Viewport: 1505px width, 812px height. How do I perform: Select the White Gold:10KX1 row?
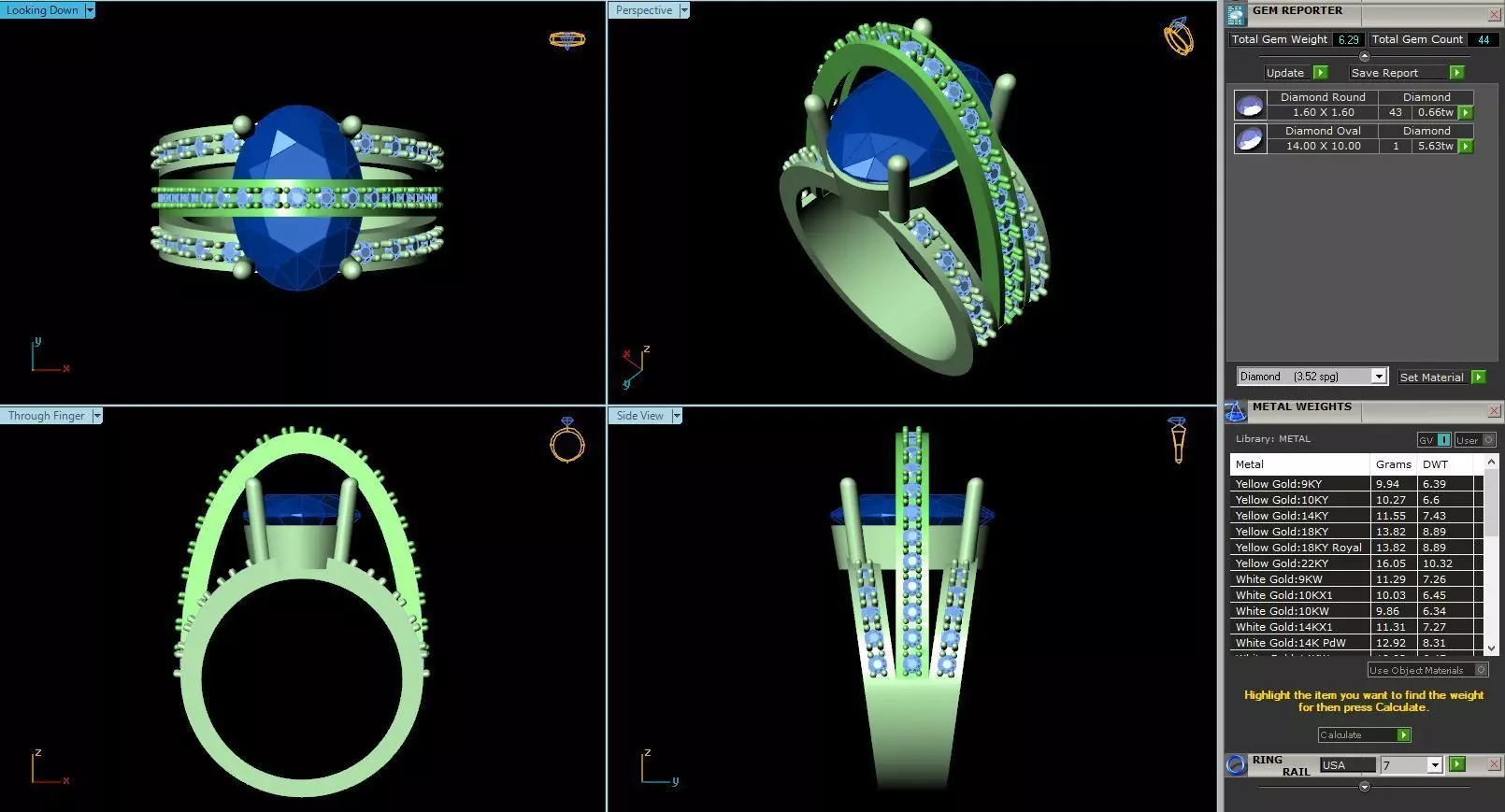click(1356, 595)
